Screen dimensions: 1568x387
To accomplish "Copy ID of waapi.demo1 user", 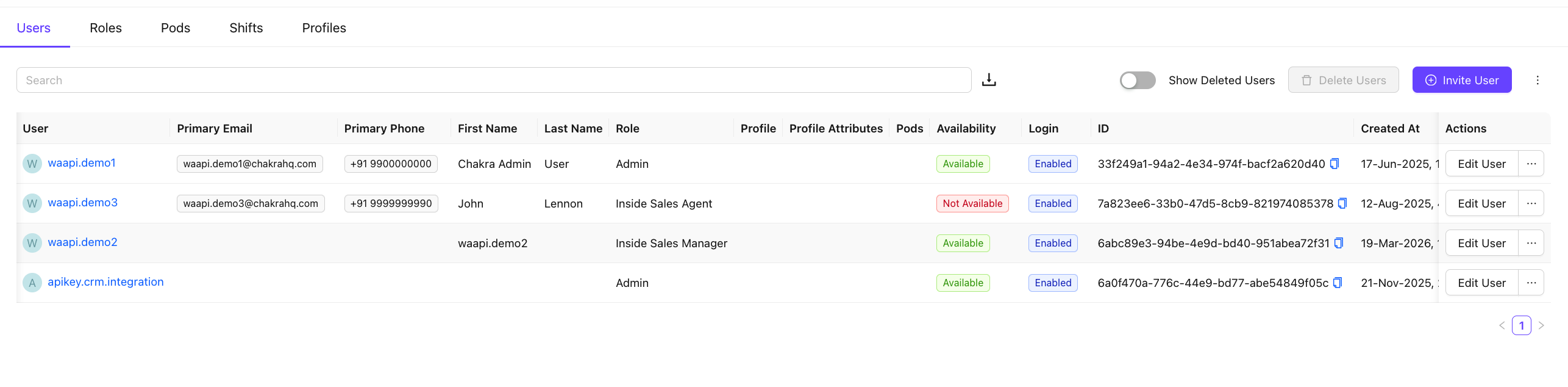I will click(x=1335, y=164).
